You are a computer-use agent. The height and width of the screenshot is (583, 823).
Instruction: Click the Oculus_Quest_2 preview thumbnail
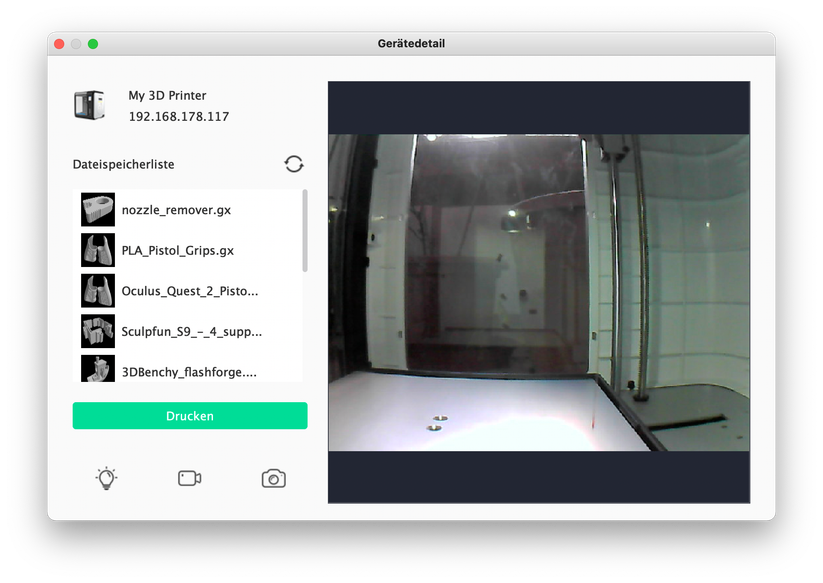tap(98, 291)
